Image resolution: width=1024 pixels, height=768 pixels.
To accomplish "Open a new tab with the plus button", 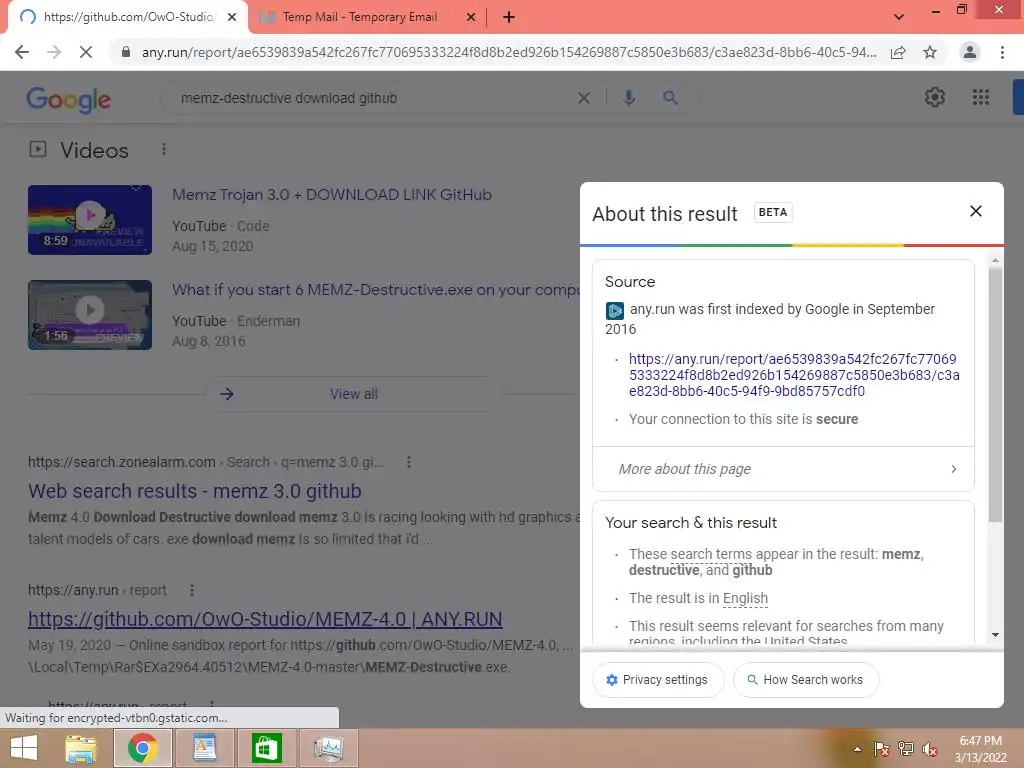I will point(509,18).
